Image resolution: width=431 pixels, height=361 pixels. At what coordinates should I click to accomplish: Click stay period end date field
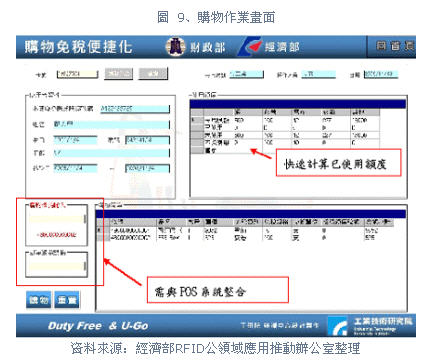pyautogui.click(x=147, y=168)
